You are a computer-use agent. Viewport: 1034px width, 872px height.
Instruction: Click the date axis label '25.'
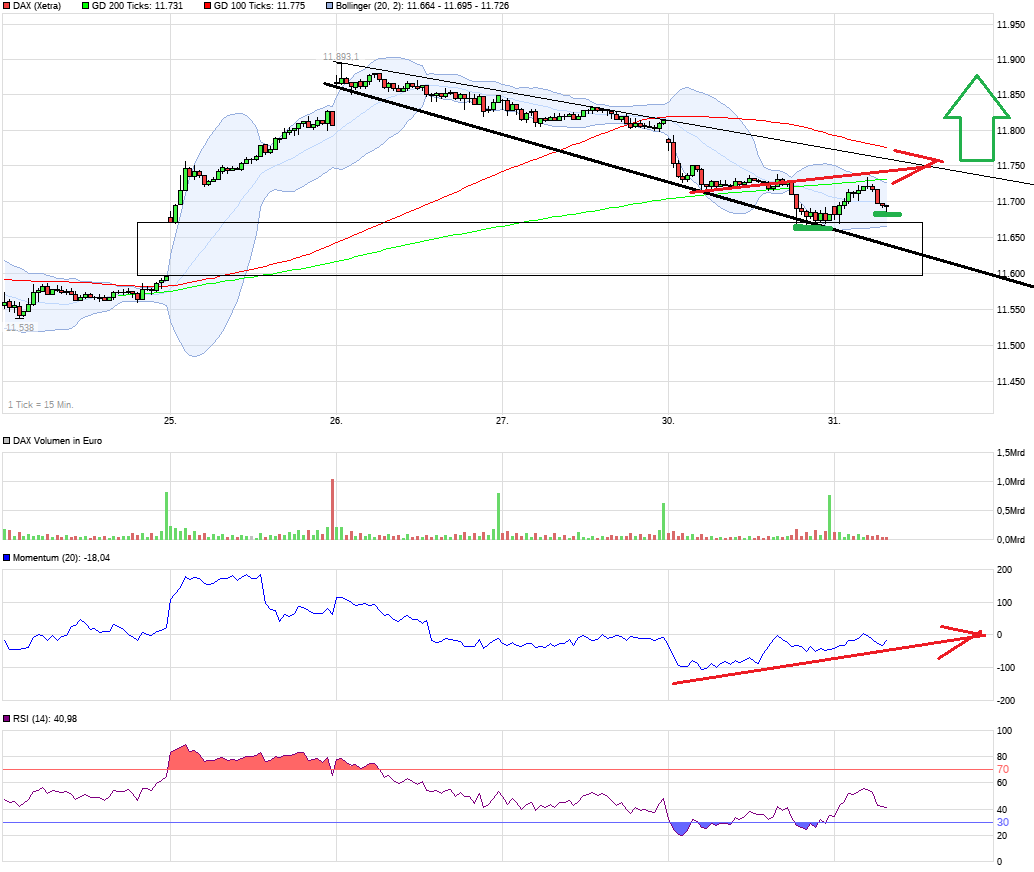170,421
